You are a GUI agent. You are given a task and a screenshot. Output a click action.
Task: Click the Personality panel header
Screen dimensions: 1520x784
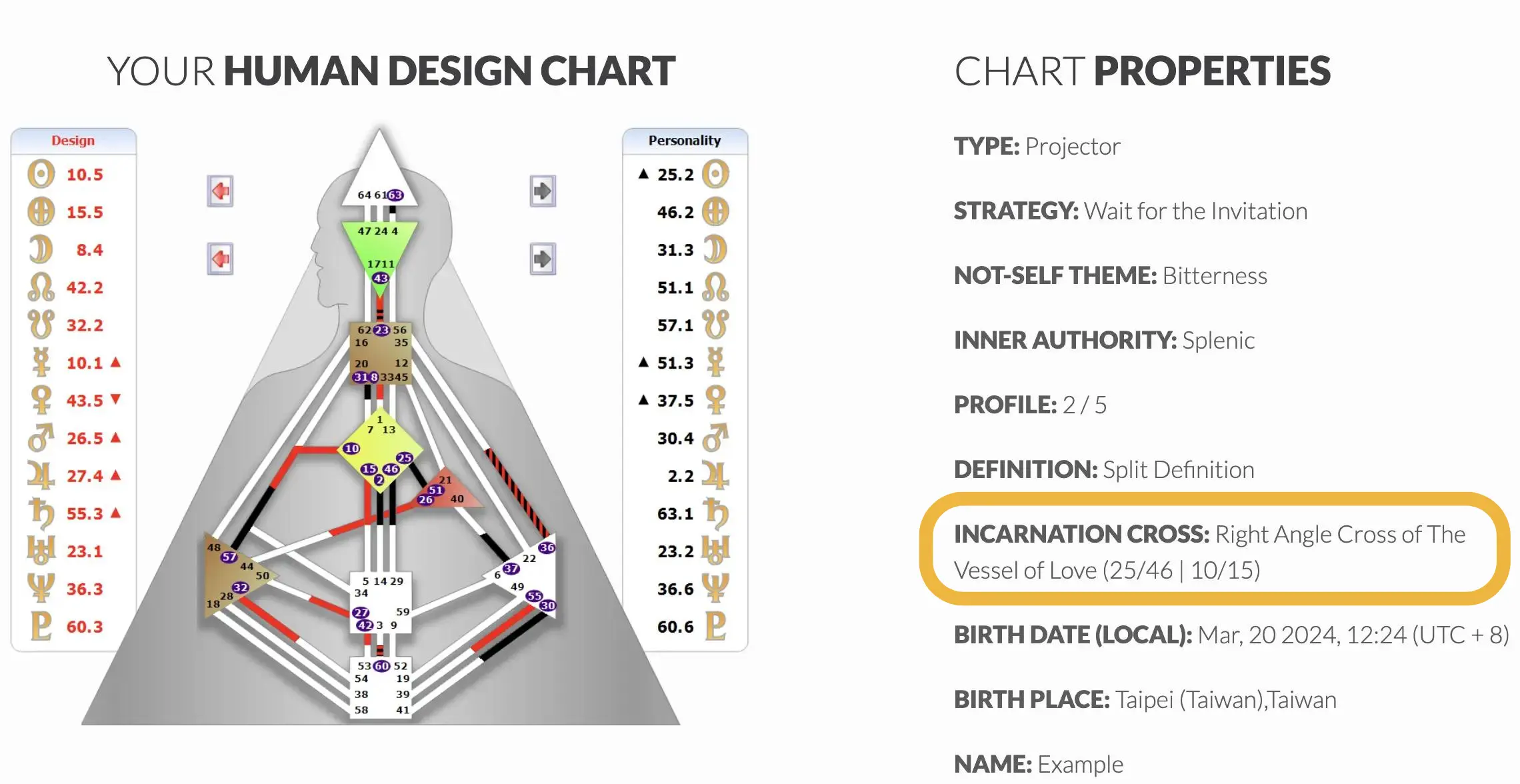[x=685, y=141]
